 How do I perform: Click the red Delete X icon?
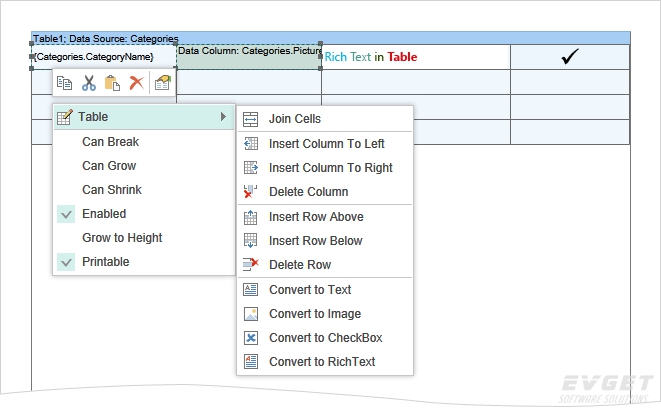pos(136,83)
